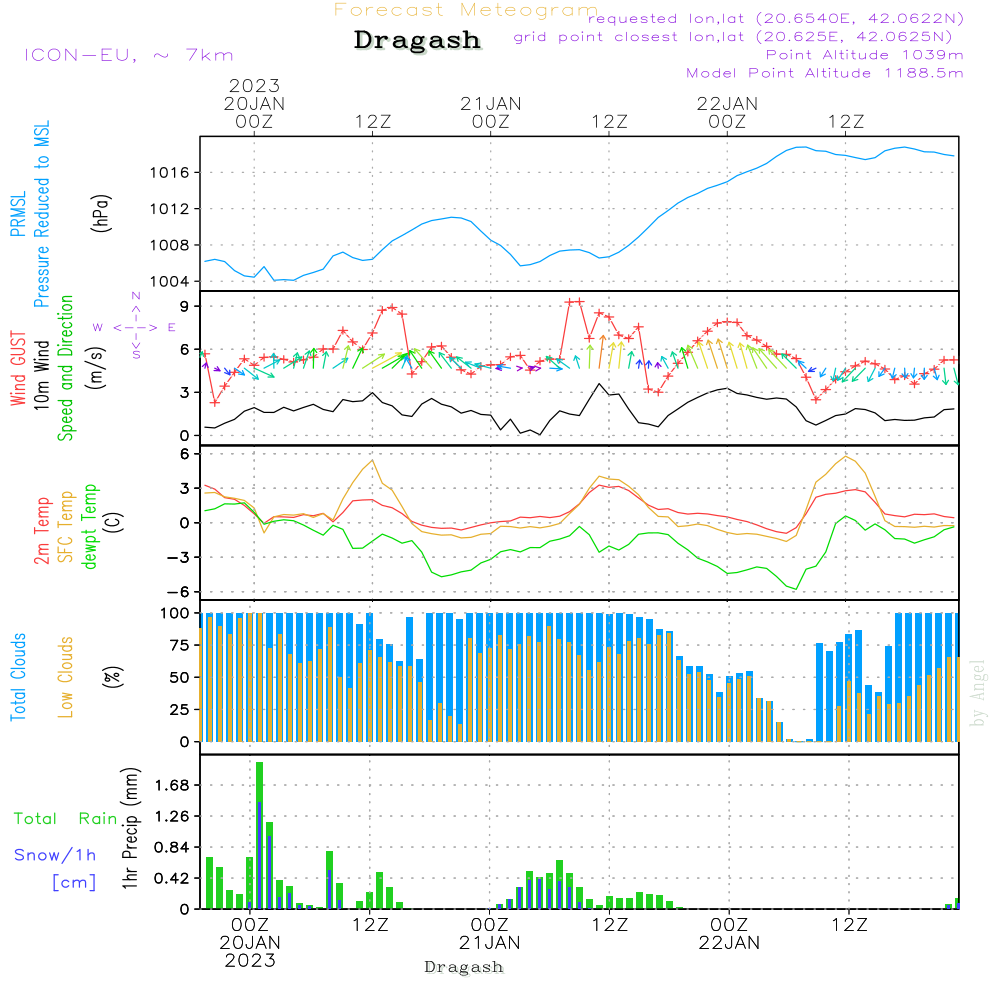Screen dimensions: 1000x1000
Task: Click the 'Dragash' chart title
Action: 417,40
